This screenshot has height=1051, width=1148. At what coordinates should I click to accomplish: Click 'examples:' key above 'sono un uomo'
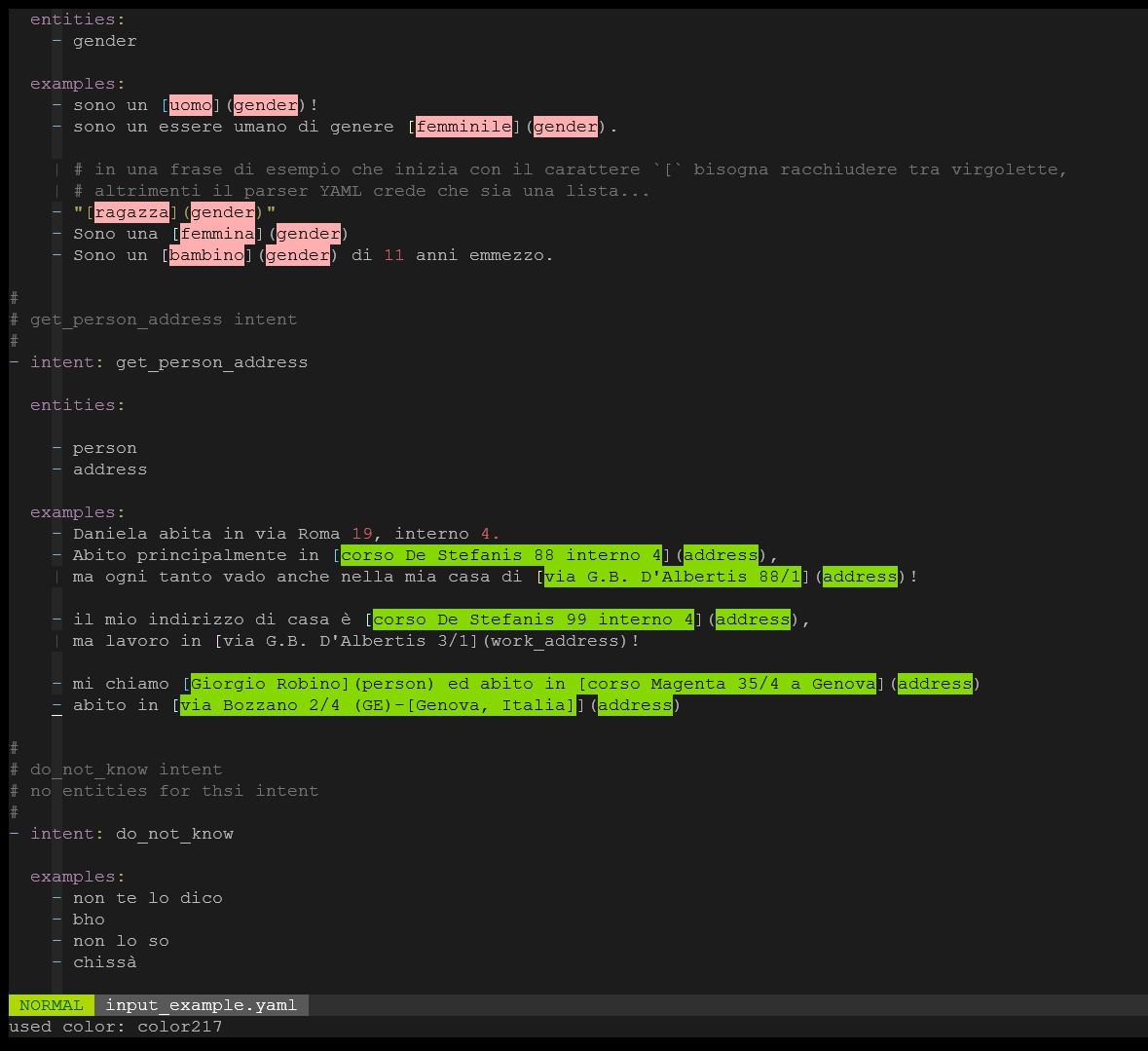(x=78, y=84)
